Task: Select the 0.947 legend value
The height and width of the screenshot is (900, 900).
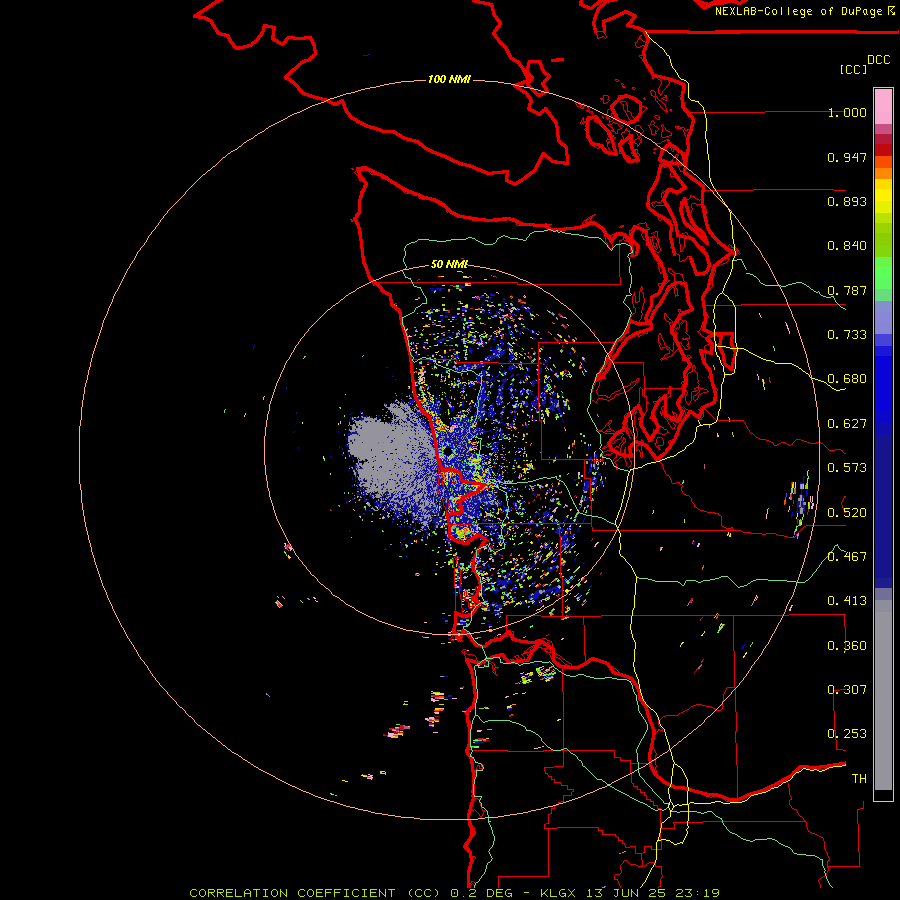Action: (847, 157)
